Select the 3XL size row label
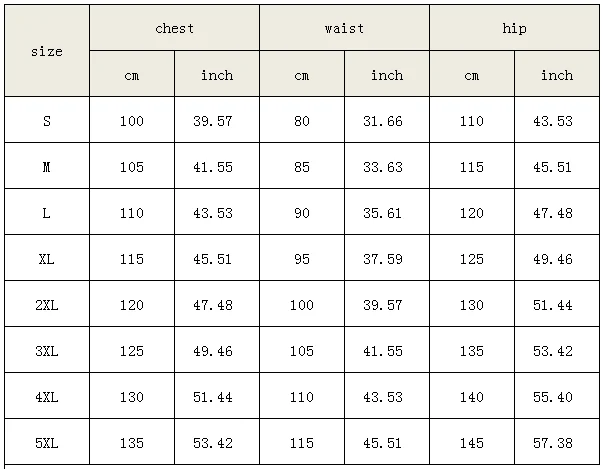602x469 pixels. pyautogui.click(x=47, y=351)
